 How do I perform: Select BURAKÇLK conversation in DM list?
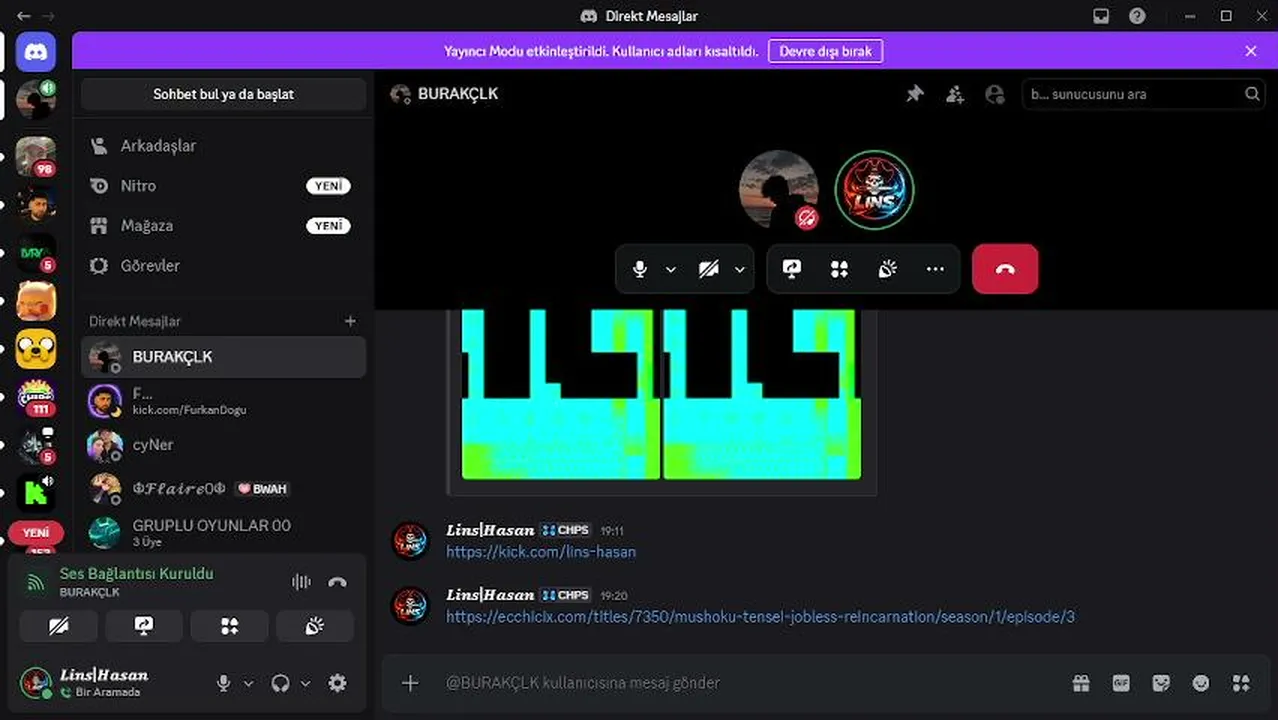[223, 357]
